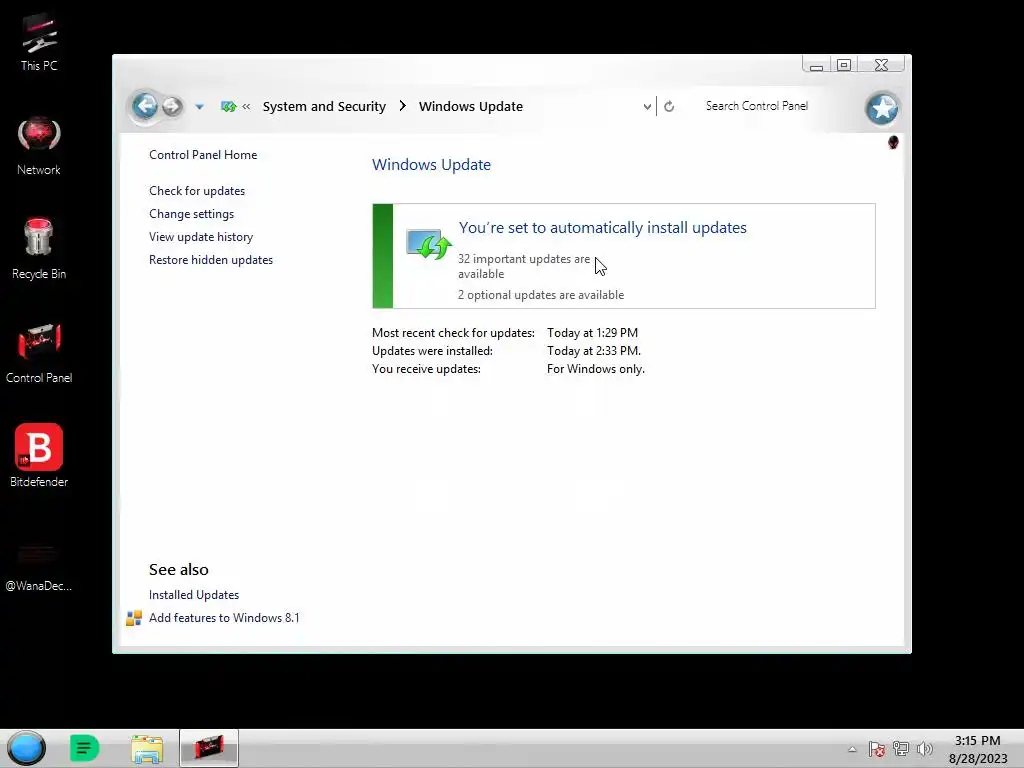
Task: Open dropdown after System and Security breadcrumb
Action: pos(402,106)
